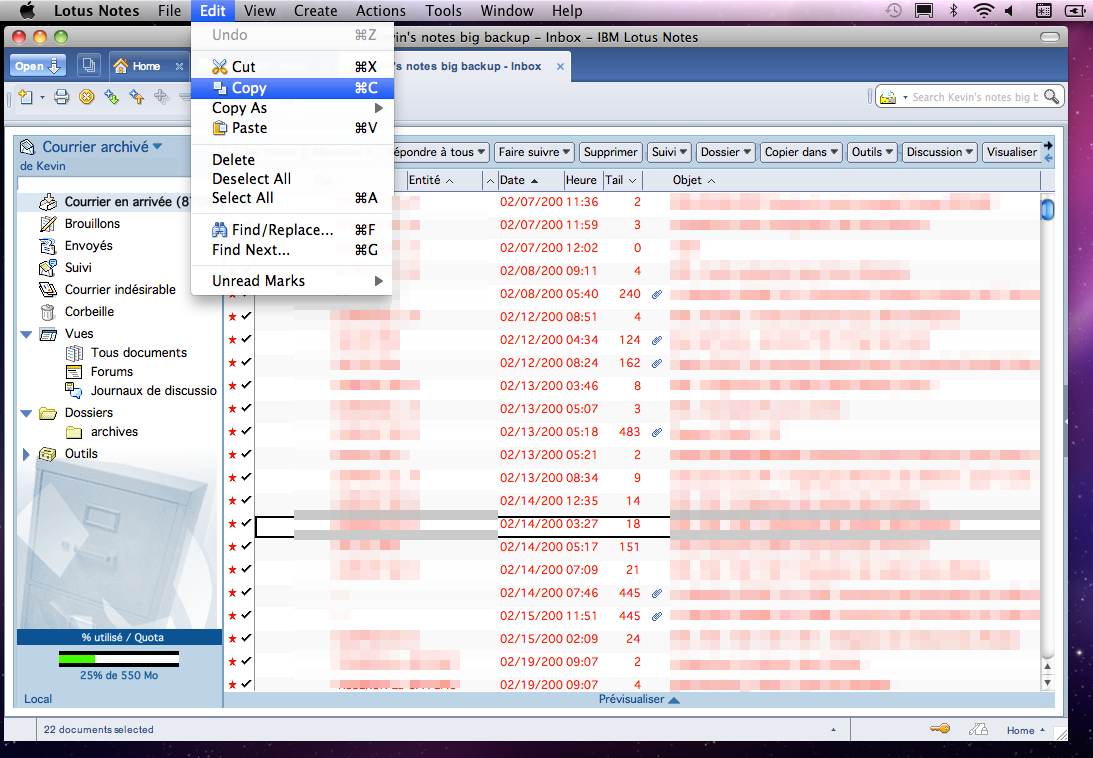Open the Outils action bar dropdown
The width and height of the screenshot is (1093, 758).
pyautogui.click(x=872, y=152)
